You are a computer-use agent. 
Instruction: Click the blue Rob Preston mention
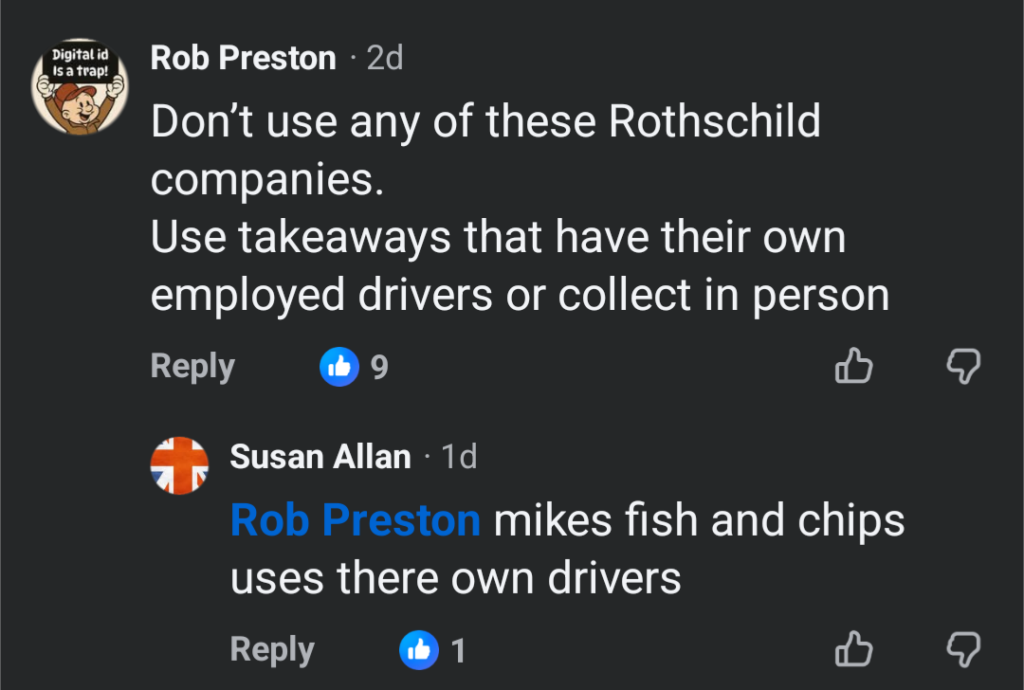355,522
